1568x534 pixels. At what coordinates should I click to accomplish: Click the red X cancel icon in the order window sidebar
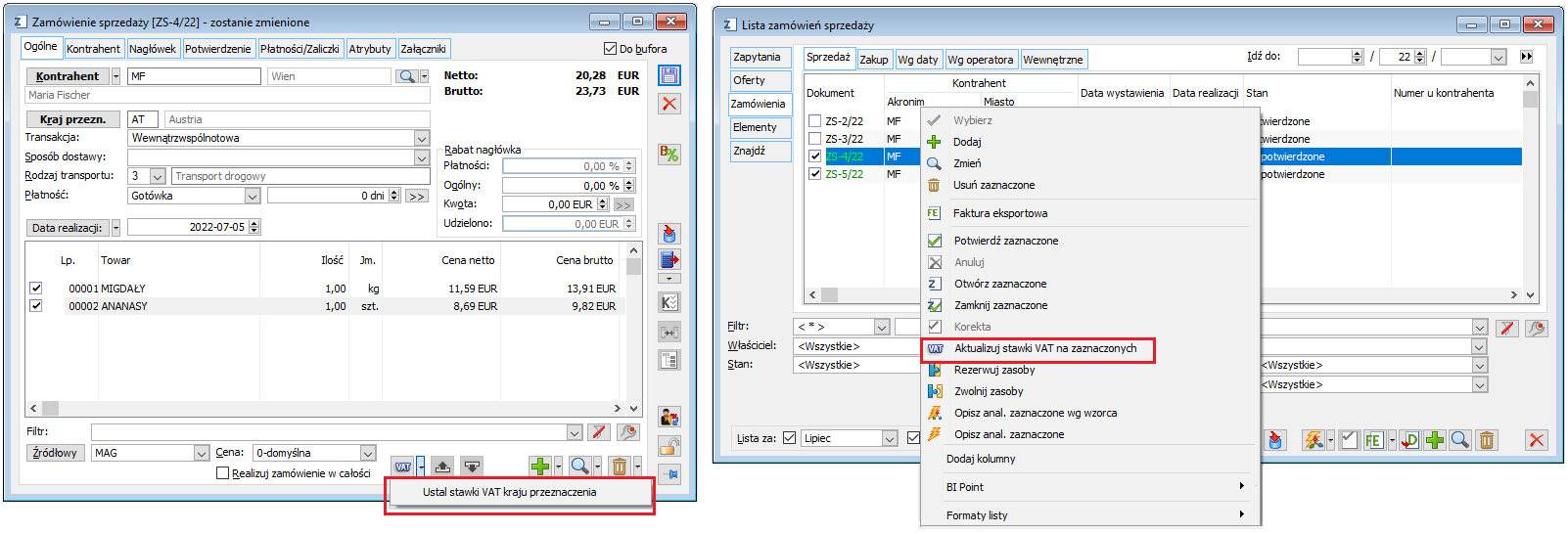coord(669,104)
